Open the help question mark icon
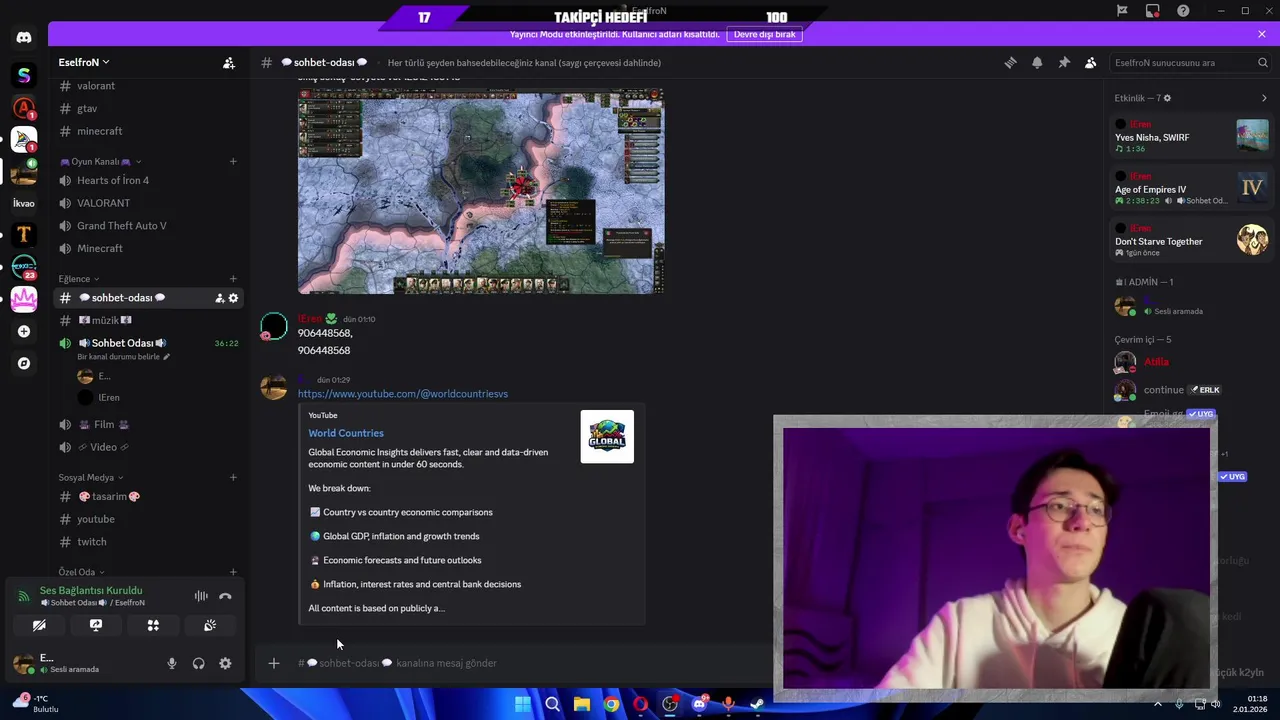Image resolution: width=1280 pixels, height=720 pixels. pos(1183,10)
